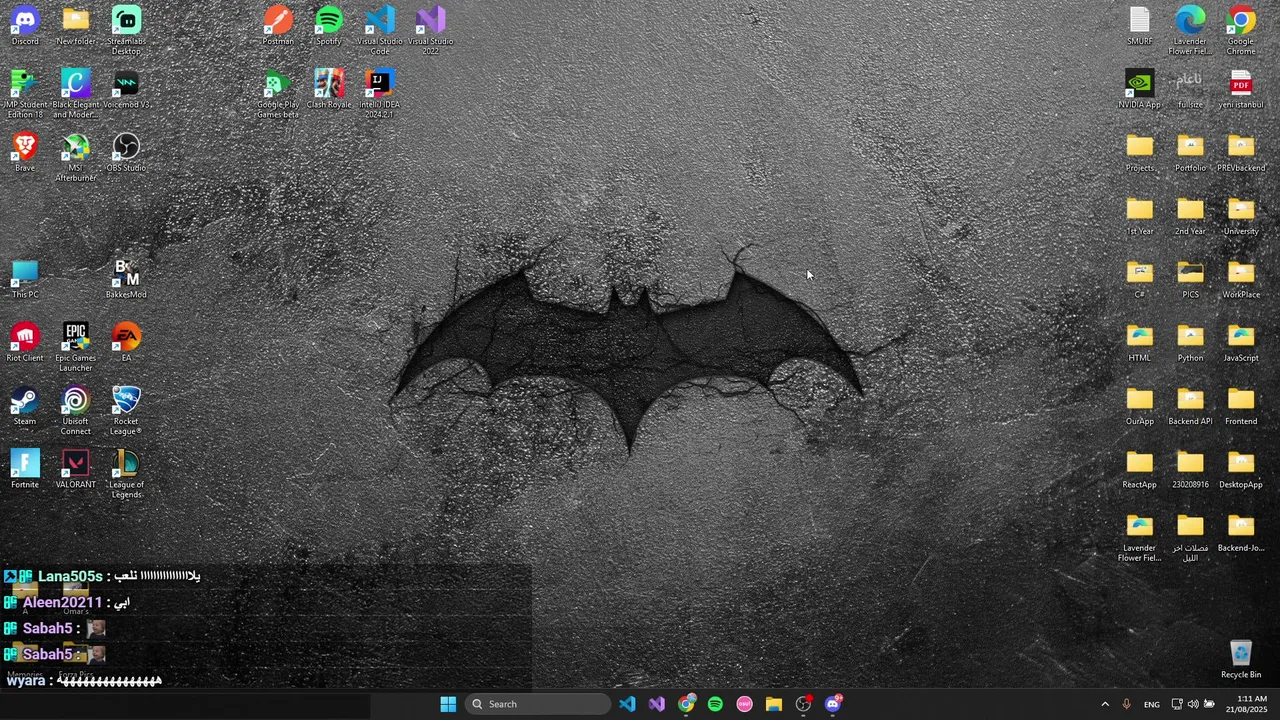The height and width of the screenshot is (720, 1280).
Task: Open the Discord desktop shortcut
Action: 25,26
